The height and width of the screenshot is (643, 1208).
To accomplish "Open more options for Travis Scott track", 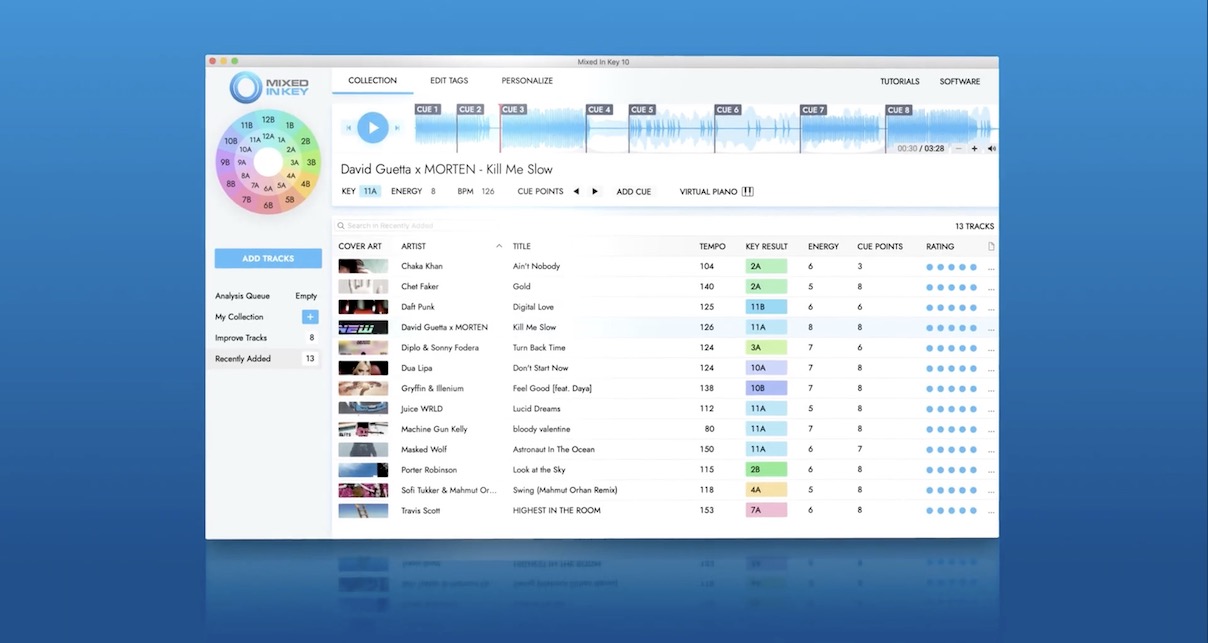I will tap(991, 512).
